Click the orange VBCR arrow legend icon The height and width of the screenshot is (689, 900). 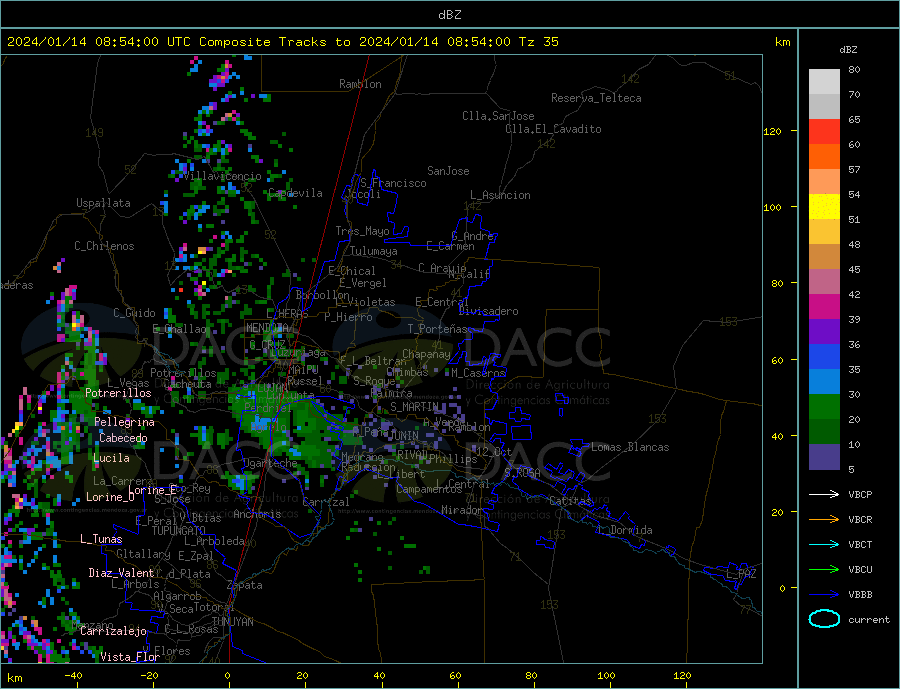click(x=824, y=520)
